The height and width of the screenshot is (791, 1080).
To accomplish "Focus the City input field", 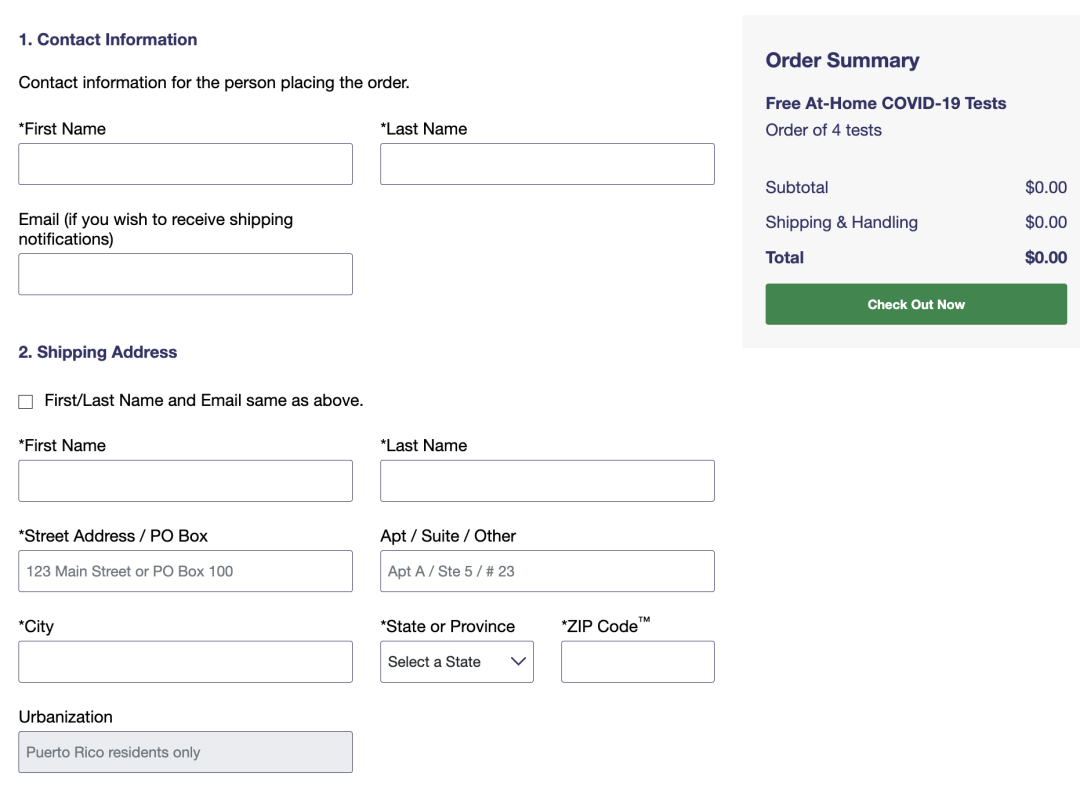I will coord(185,662).
